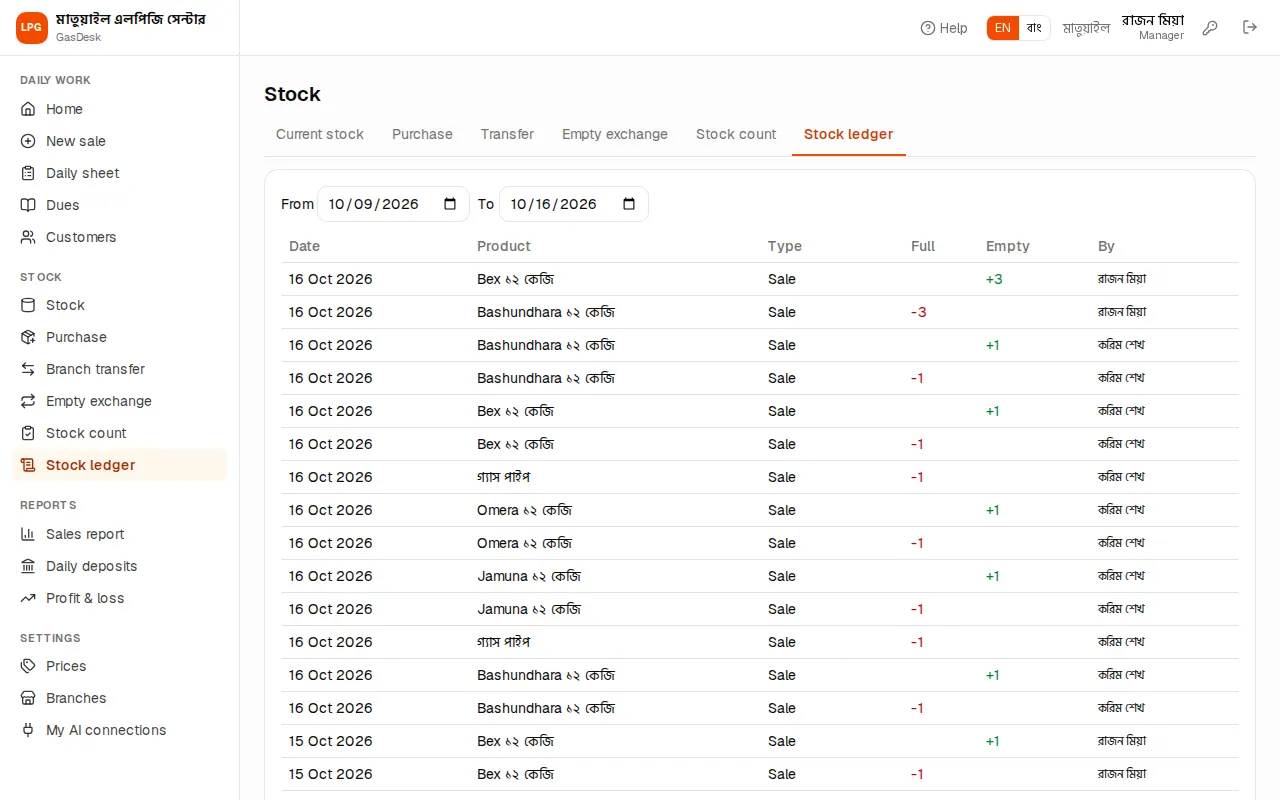Click the মাতুয়াইল branch name in header
The width and height of the screenshot is (1280, 800).
(x=1086, y=28)
